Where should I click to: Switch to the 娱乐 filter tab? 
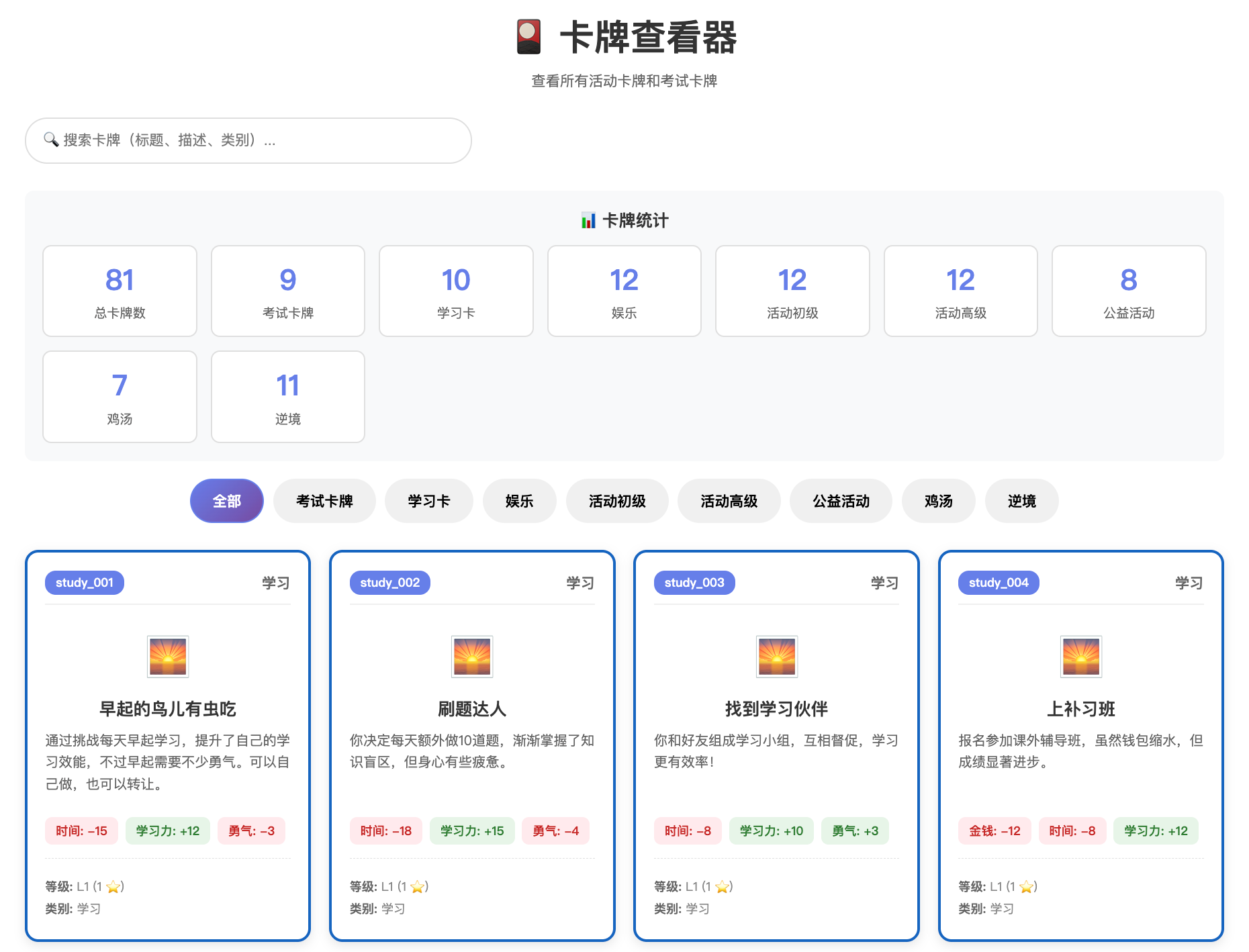point(519,501)
